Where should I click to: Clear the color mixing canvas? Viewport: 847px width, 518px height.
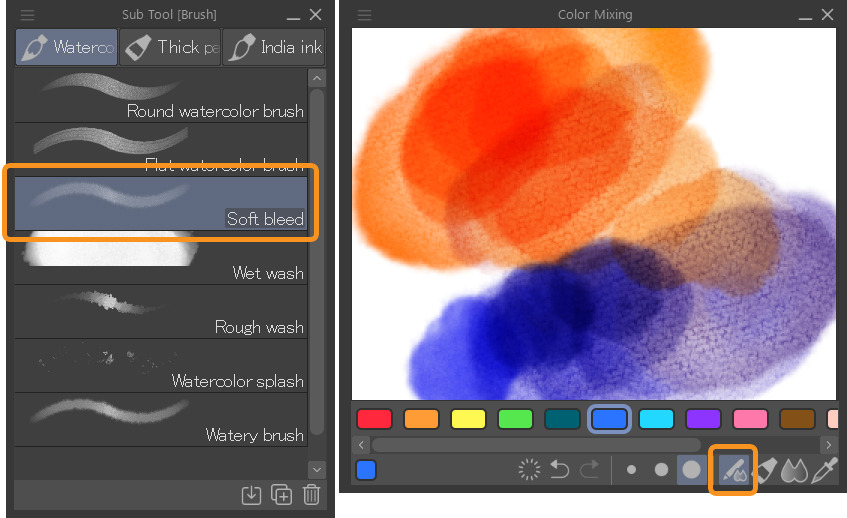pyautogui.click(x=529, y=470)
